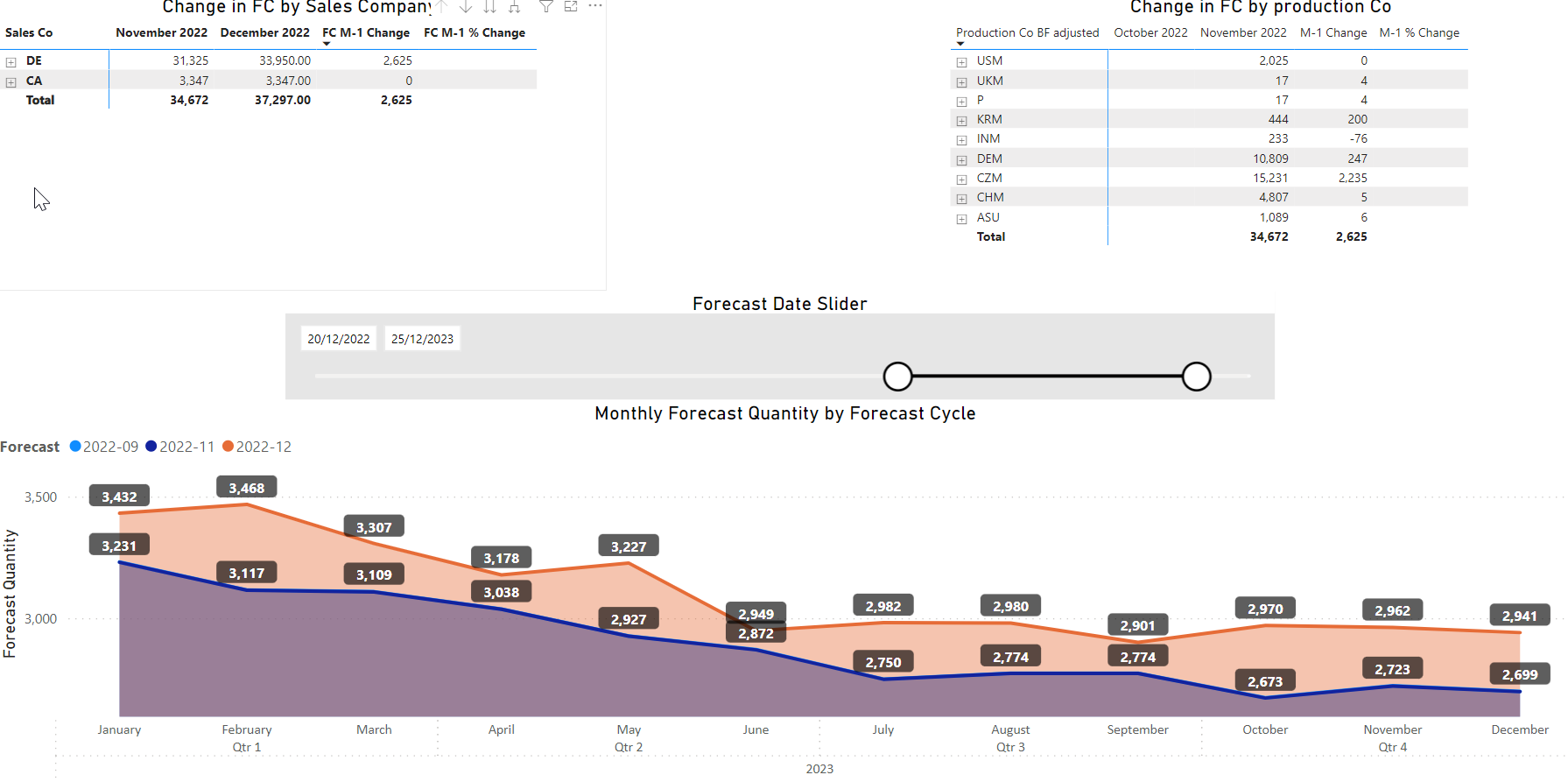Go to next hierarchy level double-arrow icon
This screenshot has width=1568, height=782.
coord(490,6)
